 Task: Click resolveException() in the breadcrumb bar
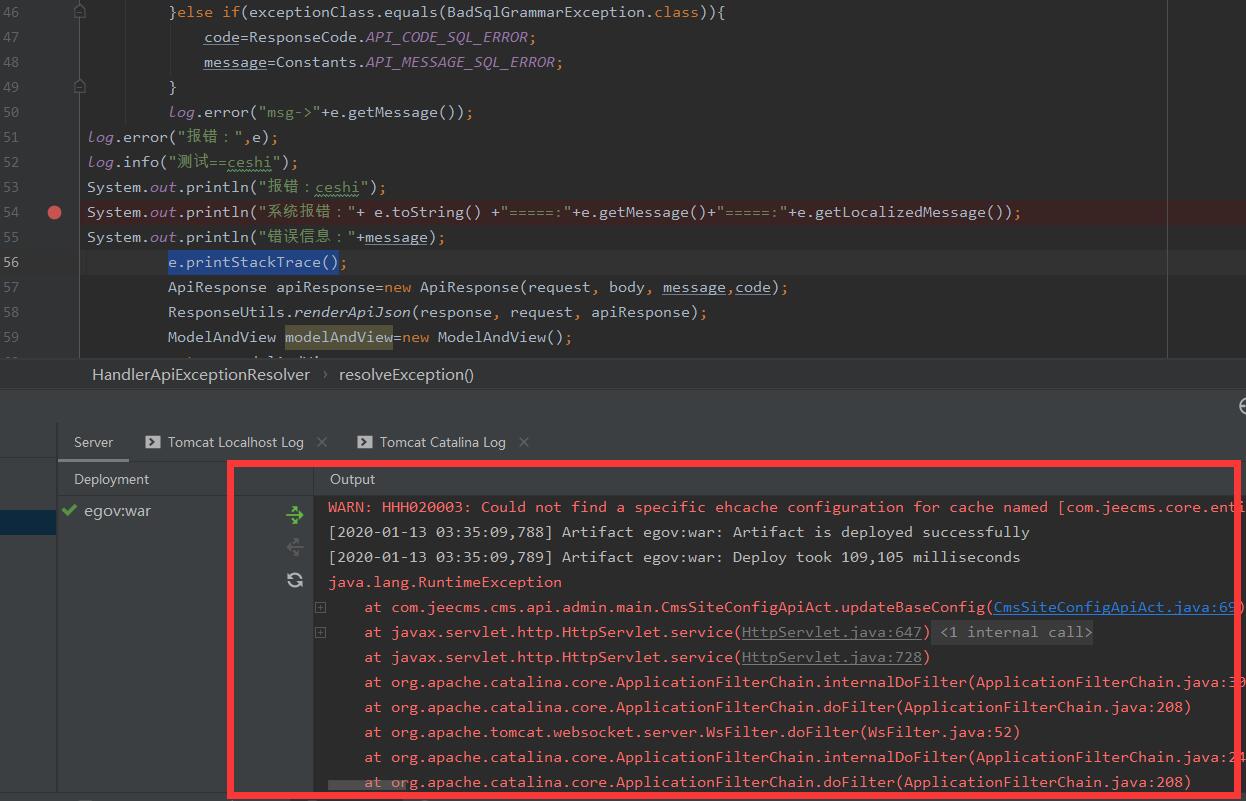point(406,375)
